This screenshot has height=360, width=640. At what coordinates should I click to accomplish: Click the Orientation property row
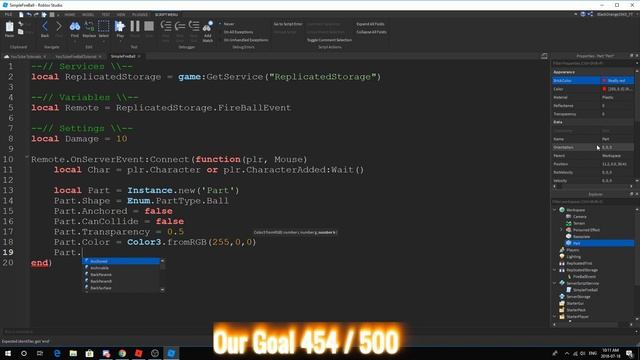(593, 147)
